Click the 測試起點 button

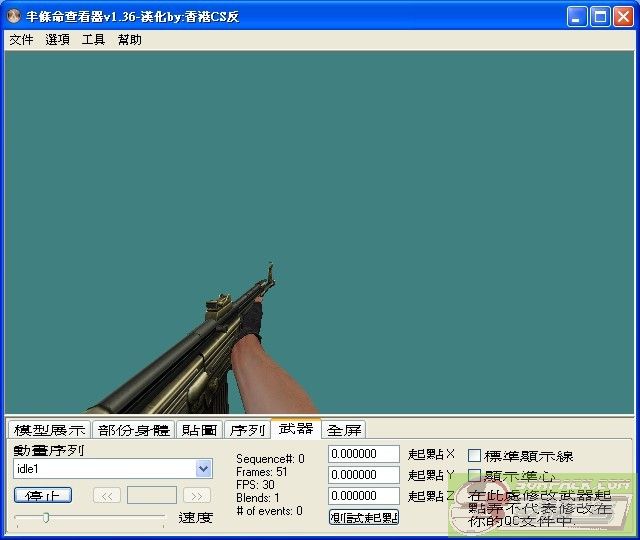click(364, 517)
